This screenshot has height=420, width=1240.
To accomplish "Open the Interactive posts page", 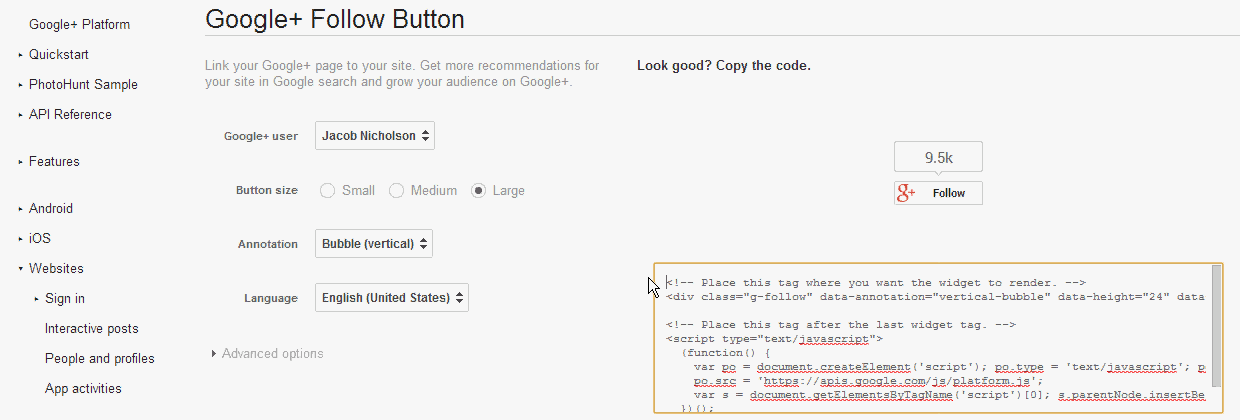I will click(x=91, y=328).
